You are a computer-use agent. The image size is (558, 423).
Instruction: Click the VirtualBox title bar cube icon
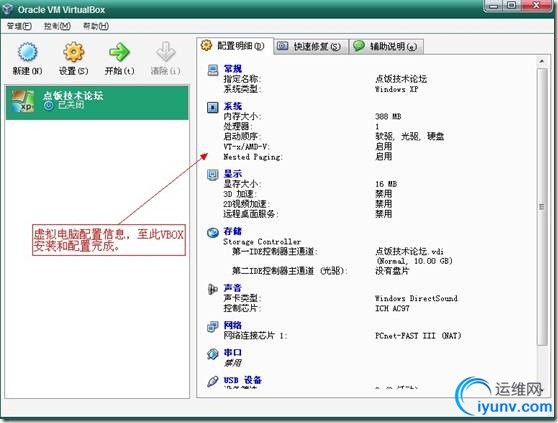coord(8,10)
